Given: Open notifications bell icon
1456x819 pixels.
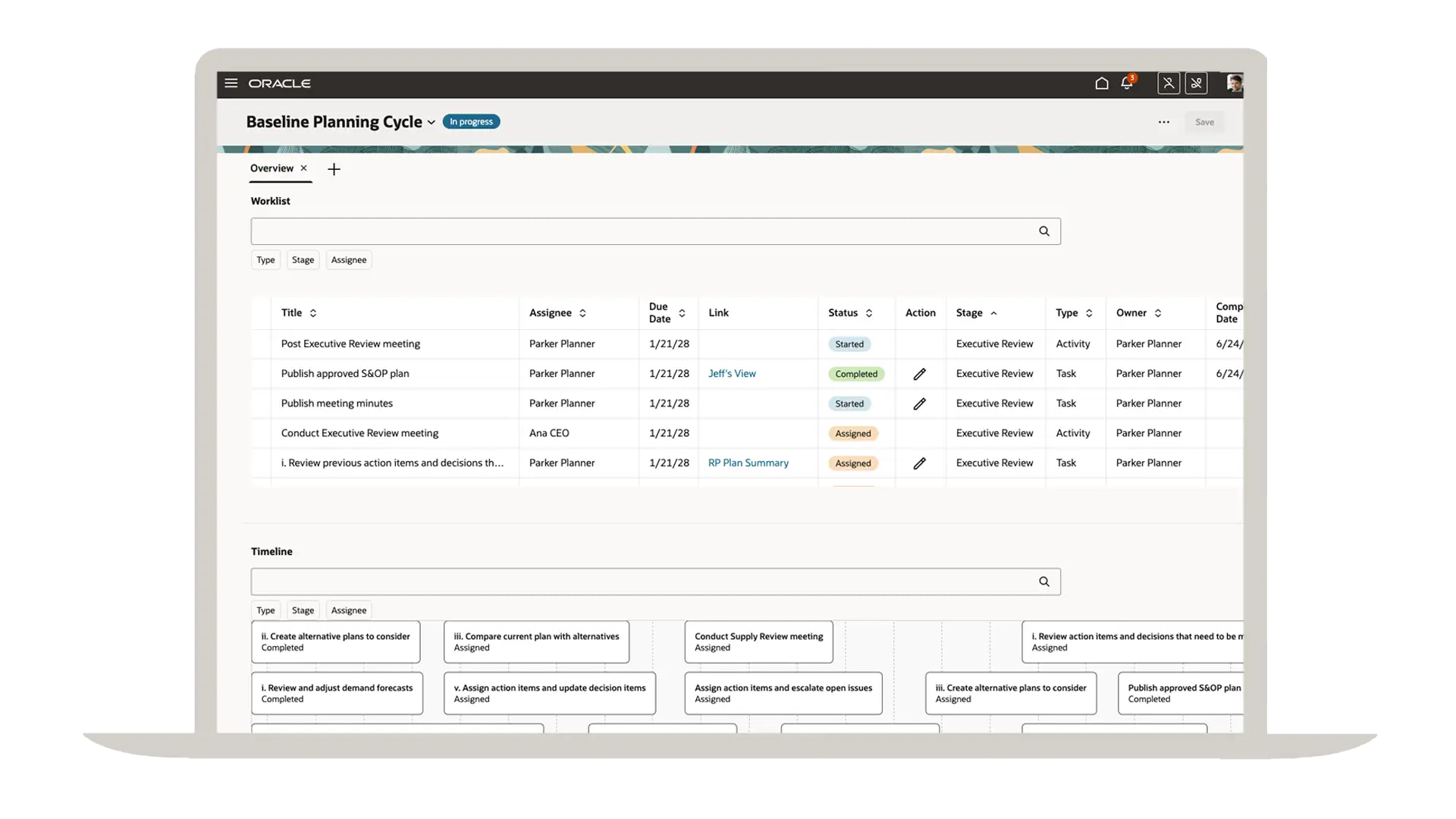Looking at the screenshot, I should (1127, 83).
